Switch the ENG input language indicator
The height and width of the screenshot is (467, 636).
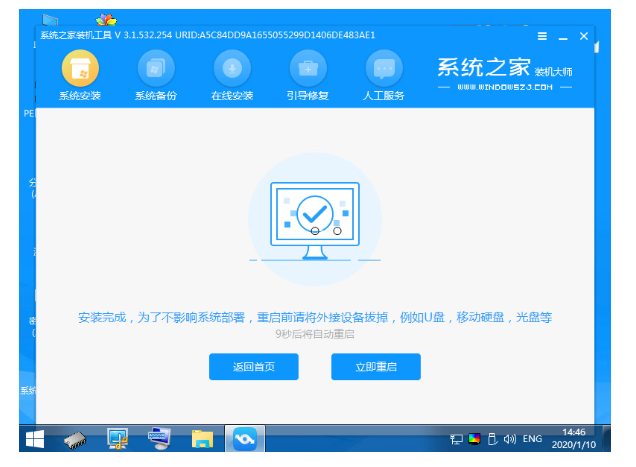coord(532,439)
